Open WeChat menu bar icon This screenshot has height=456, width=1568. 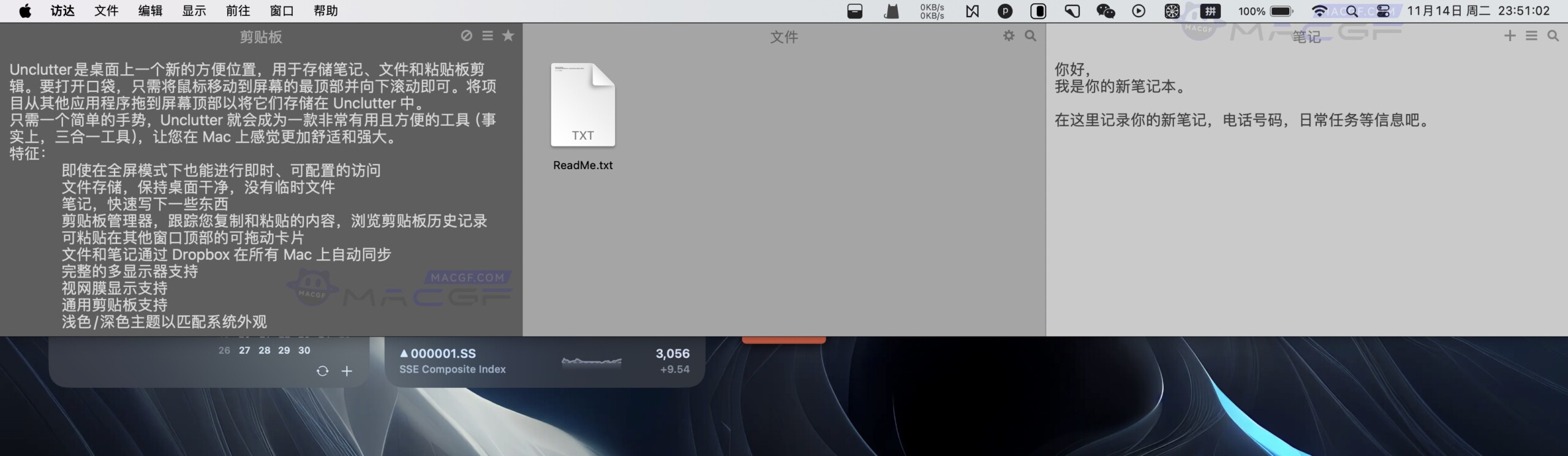pos(1105,11)
